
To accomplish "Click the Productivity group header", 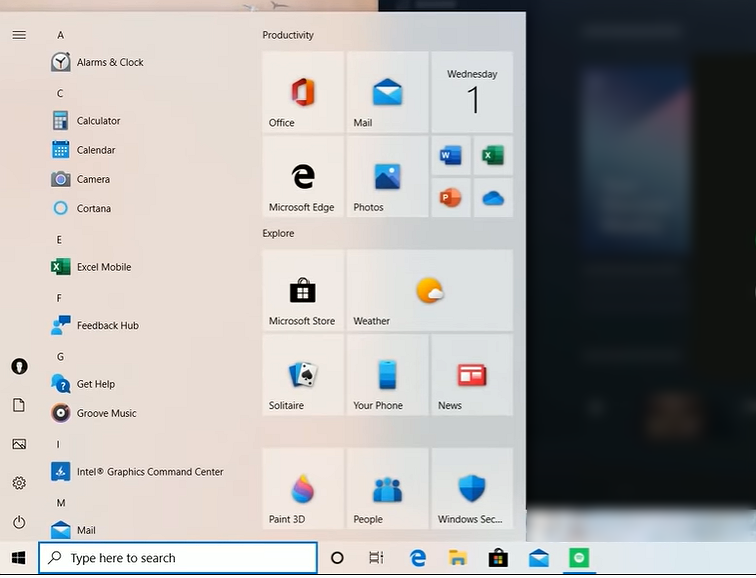I will [288, 35].
